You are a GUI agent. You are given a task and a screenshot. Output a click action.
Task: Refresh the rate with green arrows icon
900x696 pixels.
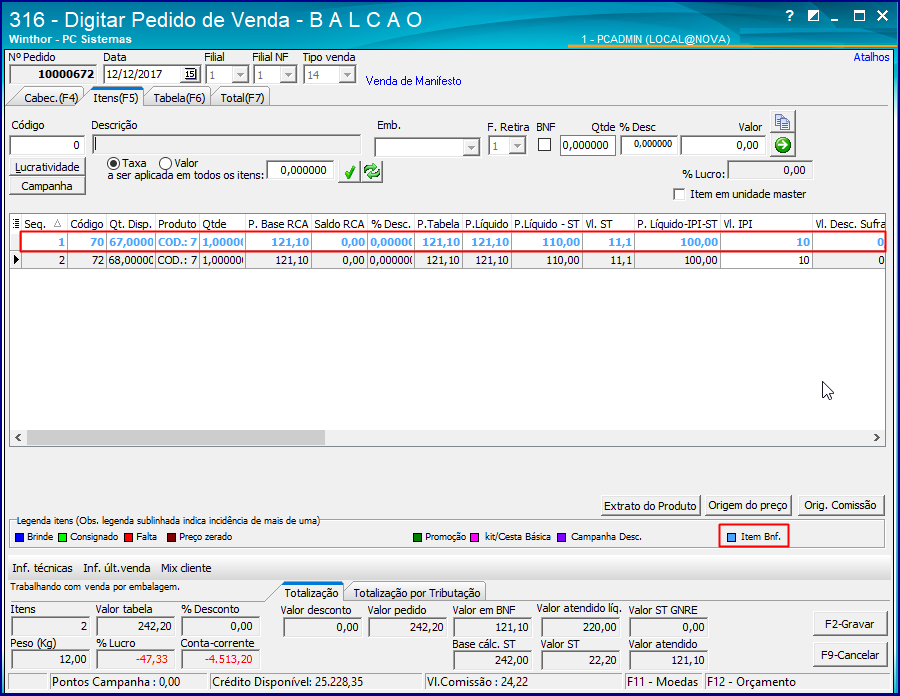[x=372, y=172]
